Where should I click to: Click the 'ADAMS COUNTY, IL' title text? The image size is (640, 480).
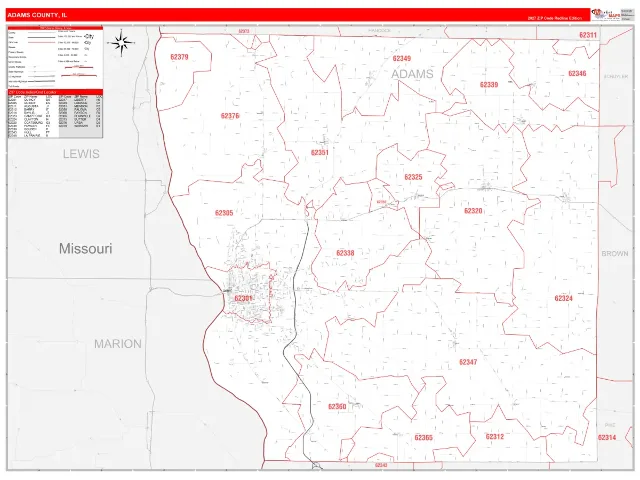[37, 15]
